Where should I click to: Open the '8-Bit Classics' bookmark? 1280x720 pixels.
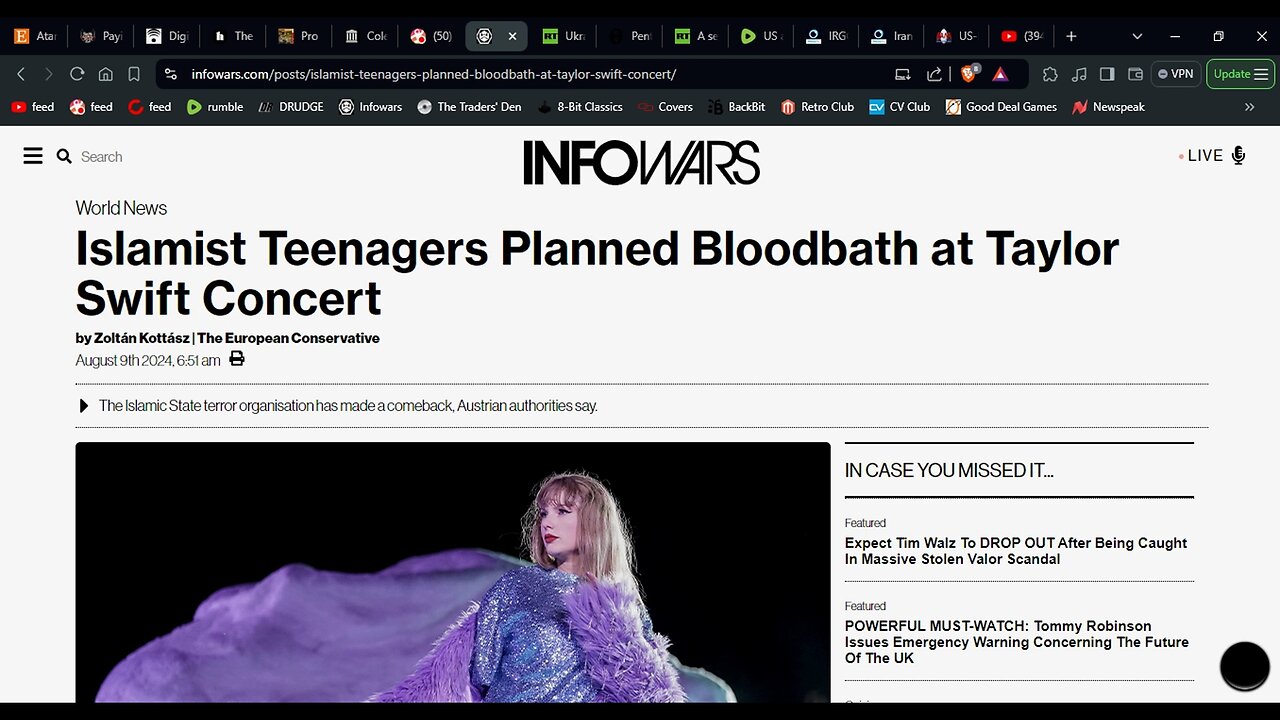580,107
